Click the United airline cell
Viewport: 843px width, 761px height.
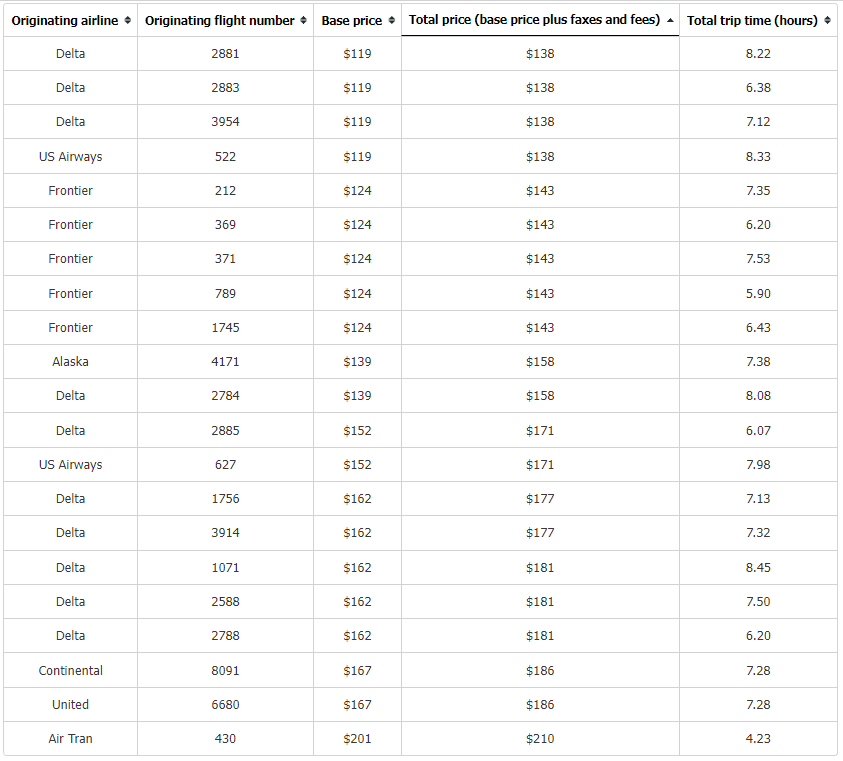pos(70,705)
